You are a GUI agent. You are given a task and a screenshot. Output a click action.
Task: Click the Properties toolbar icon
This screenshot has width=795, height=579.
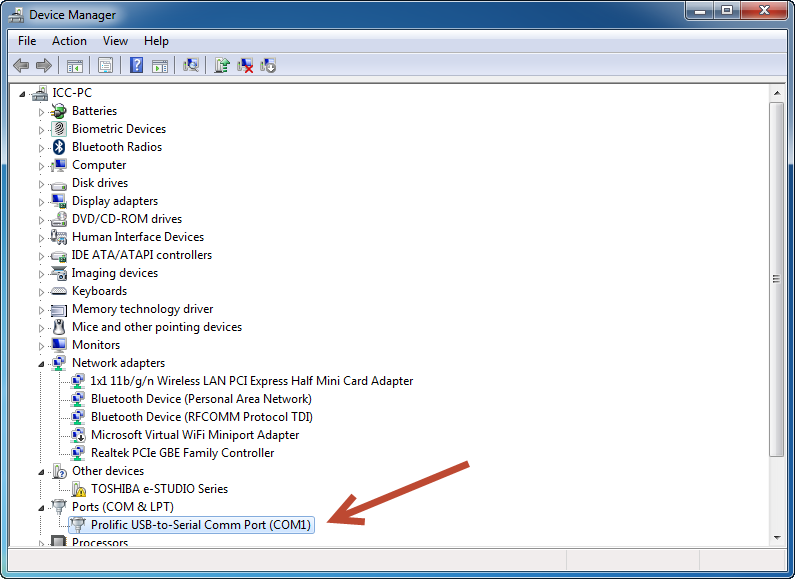coord(104,65)
